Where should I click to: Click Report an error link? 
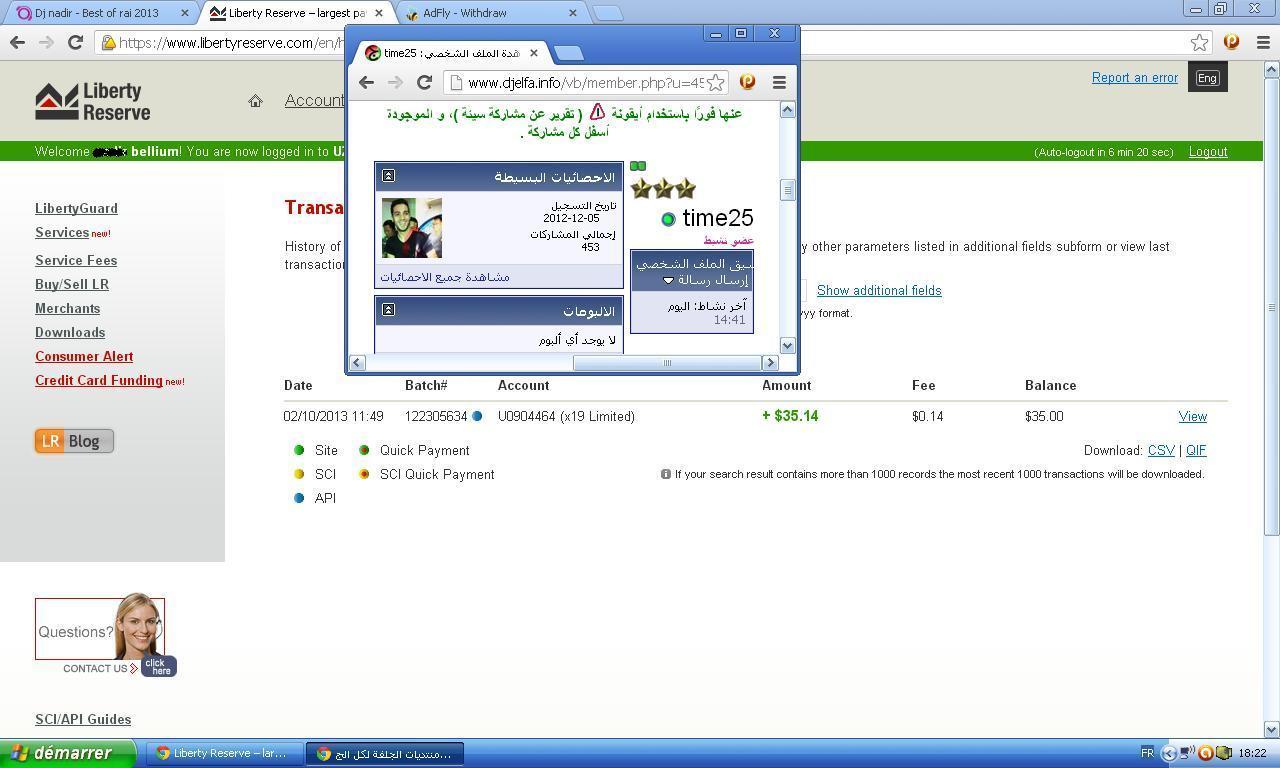[1135, 77]
